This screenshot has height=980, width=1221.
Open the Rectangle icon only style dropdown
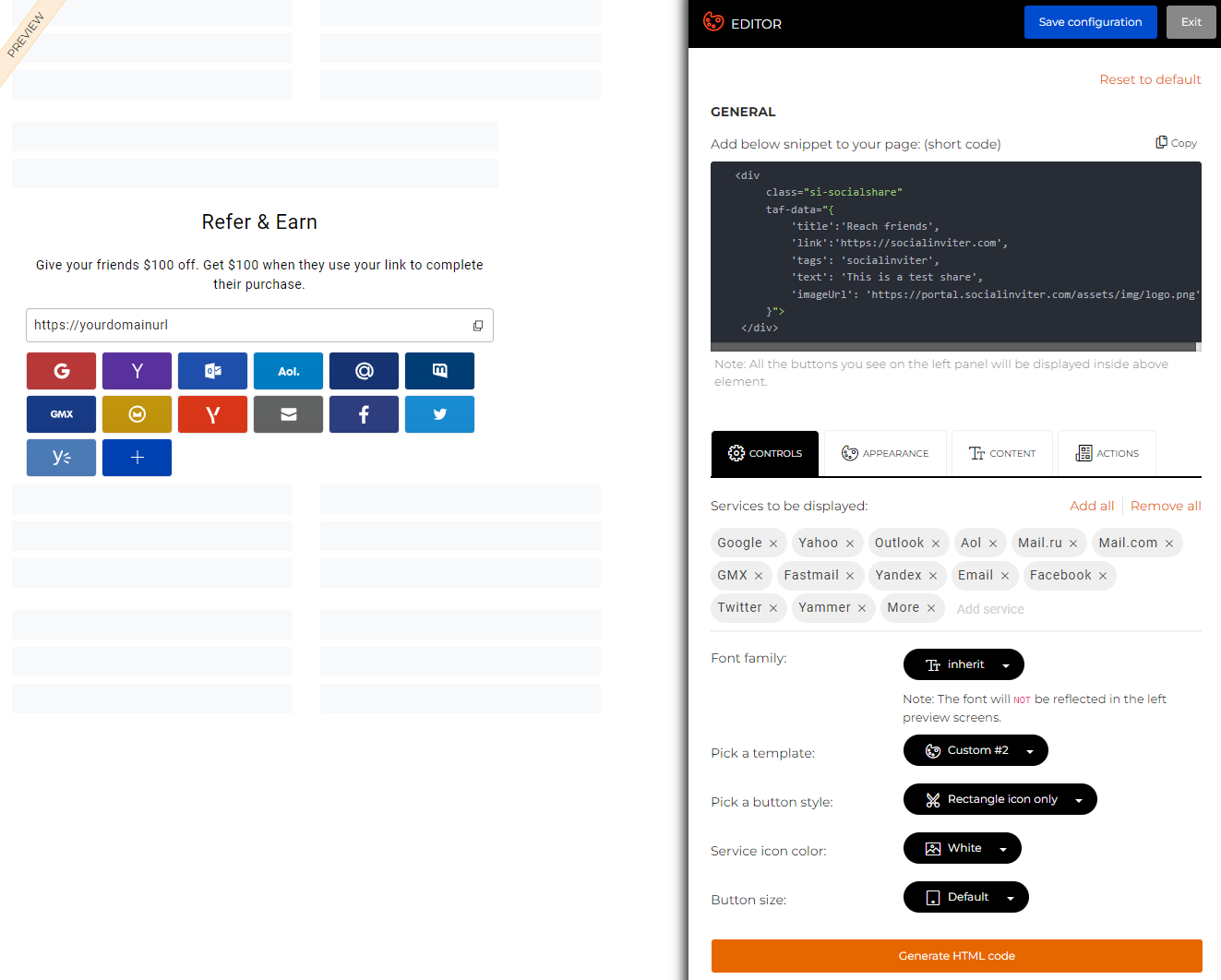coord(1000,799)
